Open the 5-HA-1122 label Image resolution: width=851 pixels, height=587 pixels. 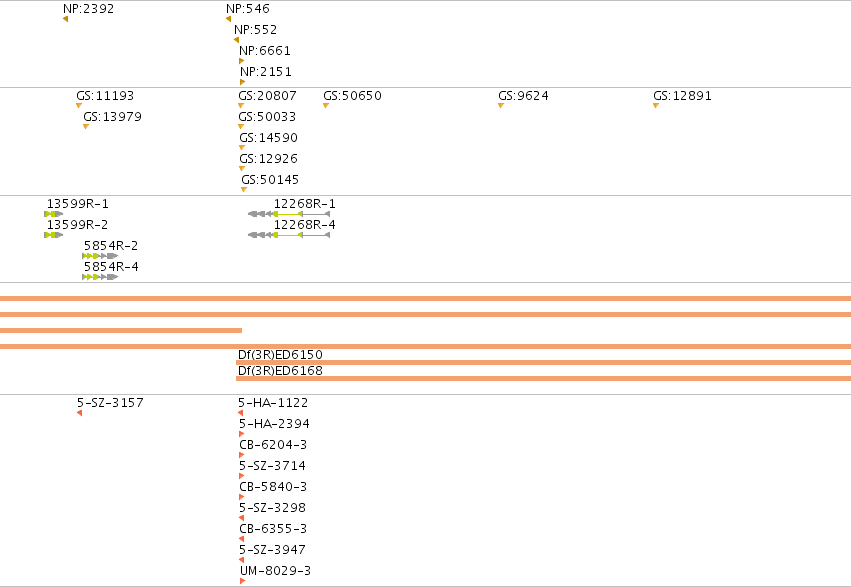tap(273, 403)
